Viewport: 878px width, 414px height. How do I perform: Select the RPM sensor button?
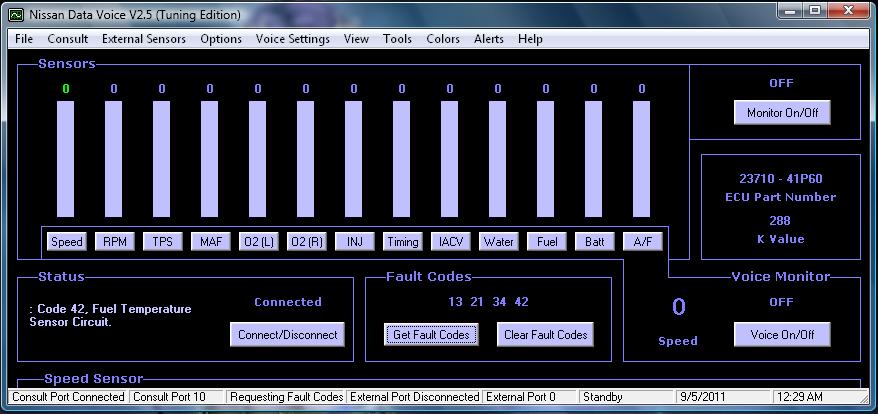tap(115, 241)
